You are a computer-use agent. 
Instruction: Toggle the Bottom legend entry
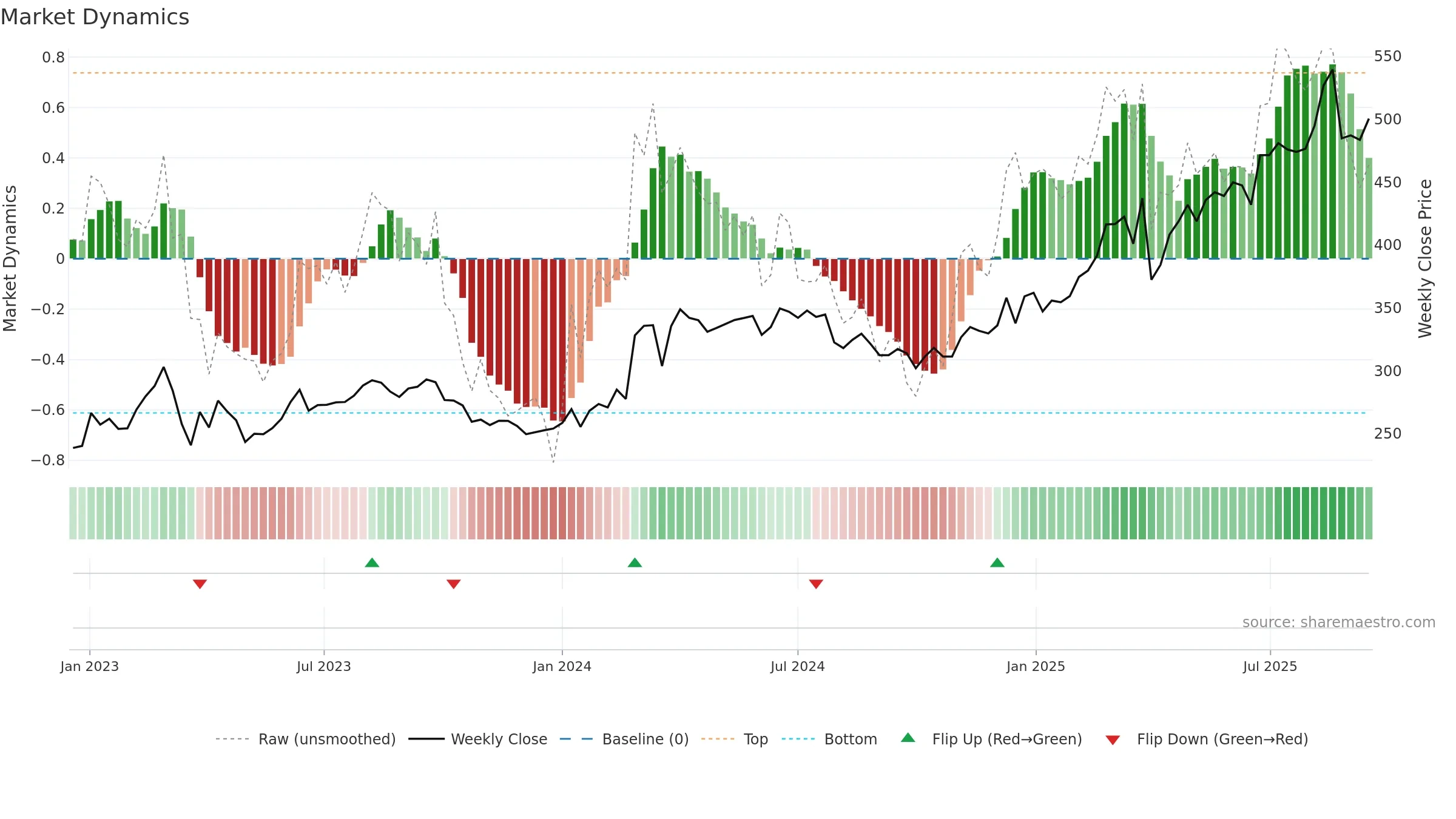coord(829,739)
